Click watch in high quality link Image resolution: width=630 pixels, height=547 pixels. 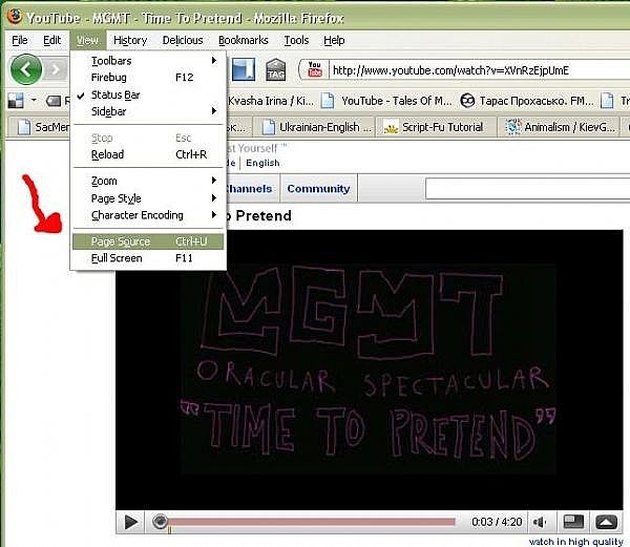pyautogui.click(x=576, y=541)
